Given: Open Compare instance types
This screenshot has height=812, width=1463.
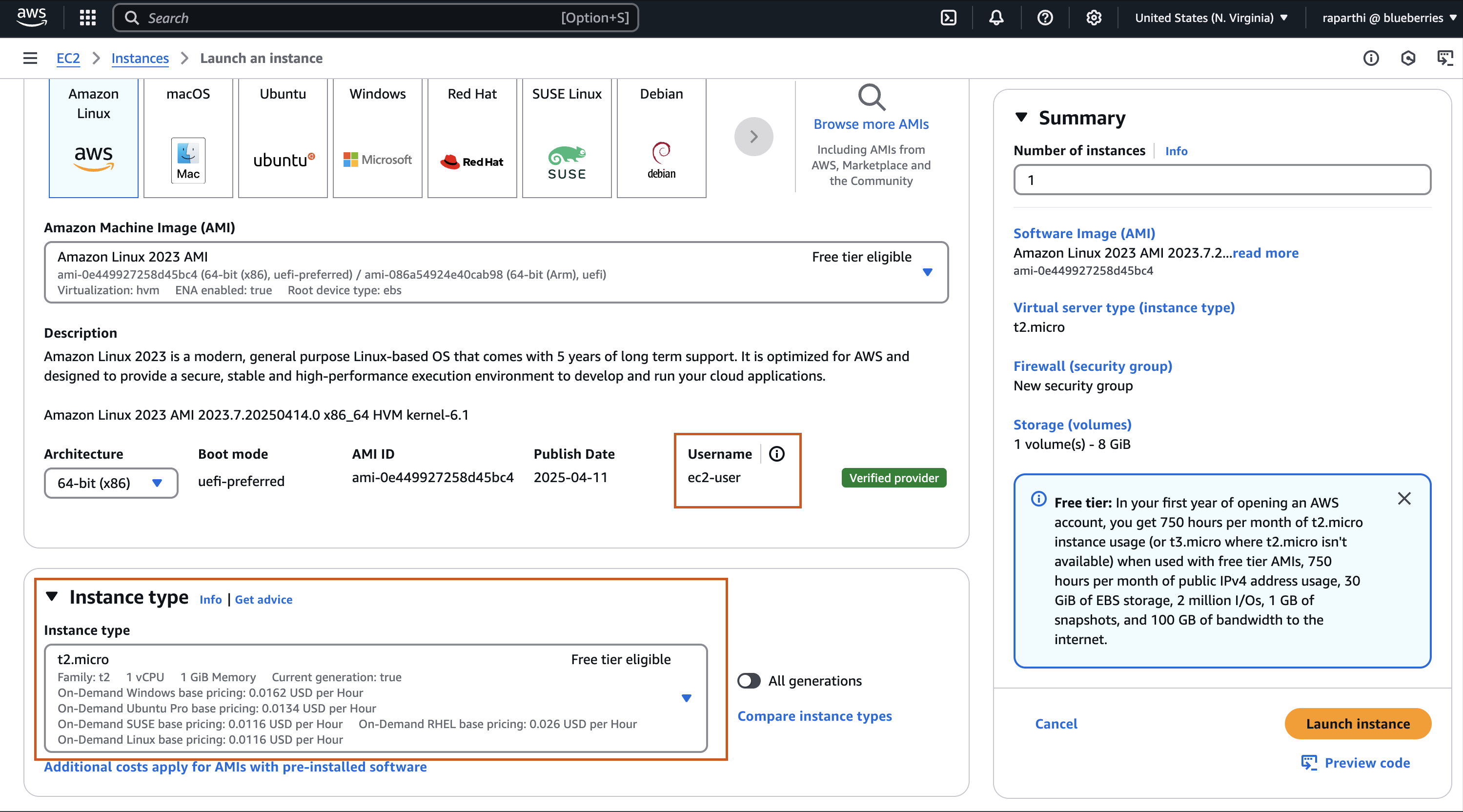Looking at the screenshot, I should pyautogui.click(x=814, y=716).
